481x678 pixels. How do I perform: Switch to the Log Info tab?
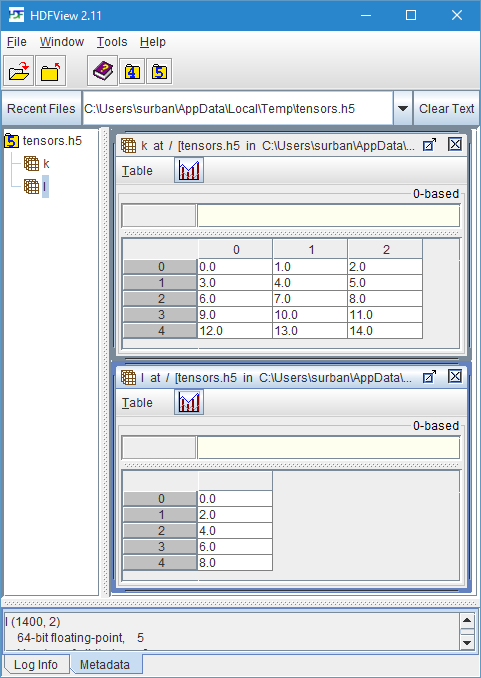click(36, 664)
